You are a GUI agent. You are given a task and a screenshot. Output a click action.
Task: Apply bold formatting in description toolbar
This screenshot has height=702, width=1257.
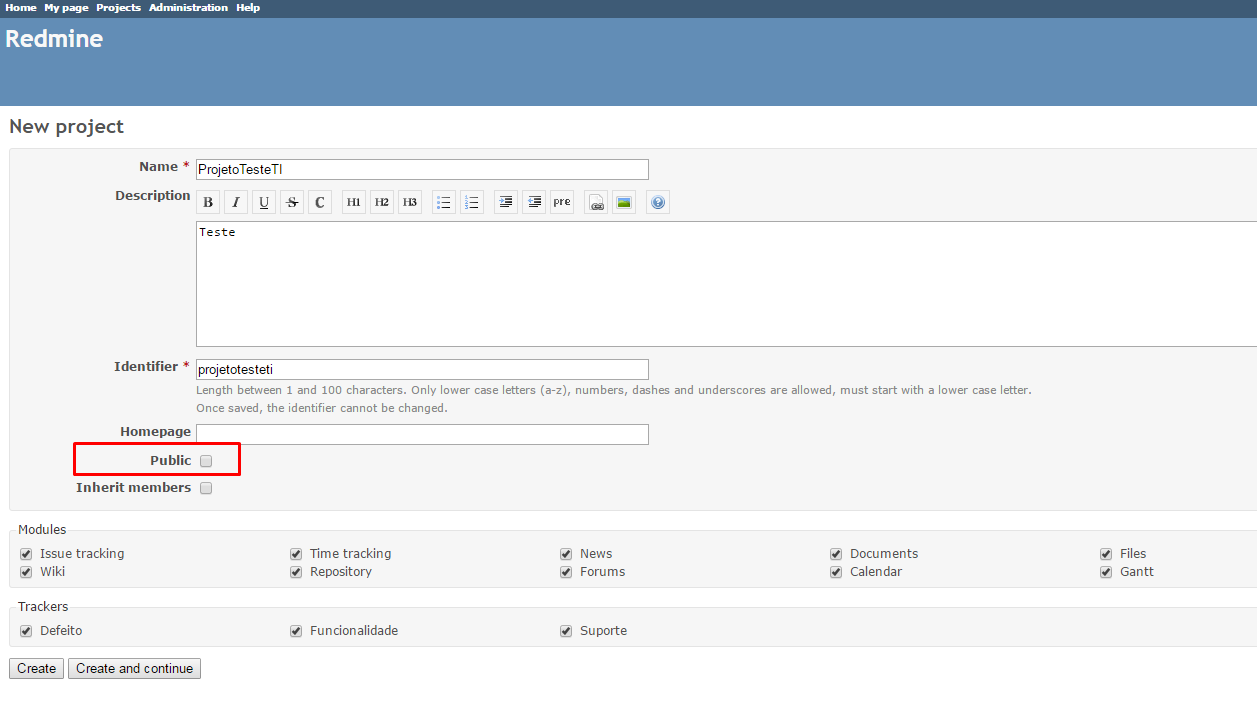click(208, 203)
